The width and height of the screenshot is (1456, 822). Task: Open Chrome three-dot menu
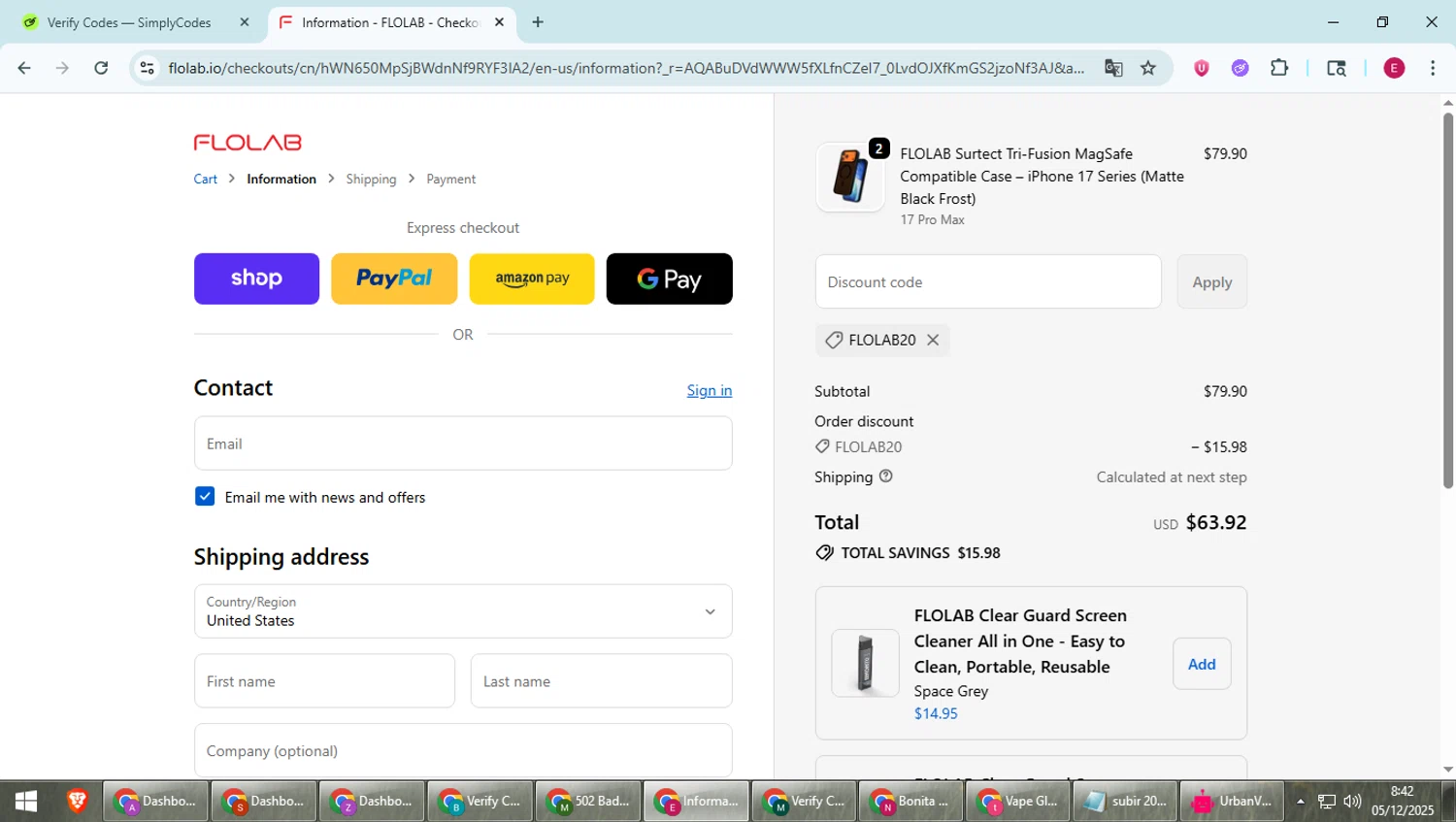[1433, 68]
